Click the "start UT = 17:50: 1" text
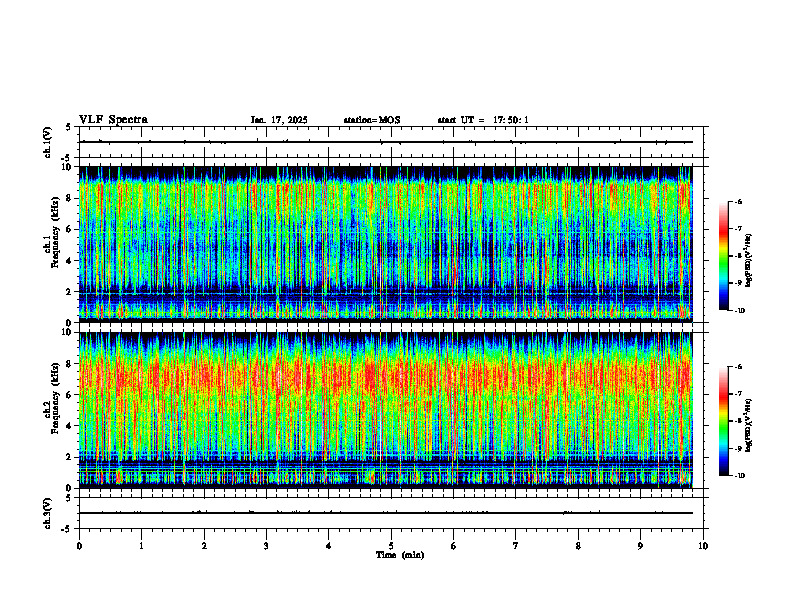 (x=483, y=120)
